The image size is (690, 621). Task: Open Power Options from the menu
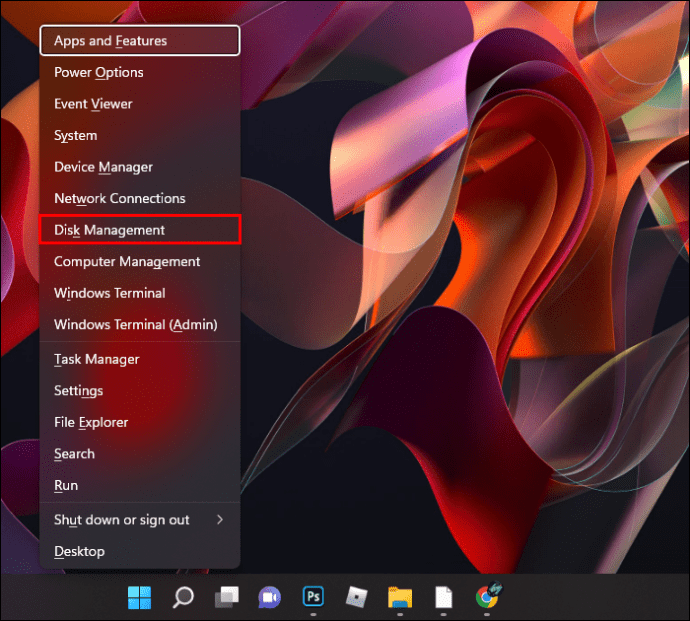140,72
